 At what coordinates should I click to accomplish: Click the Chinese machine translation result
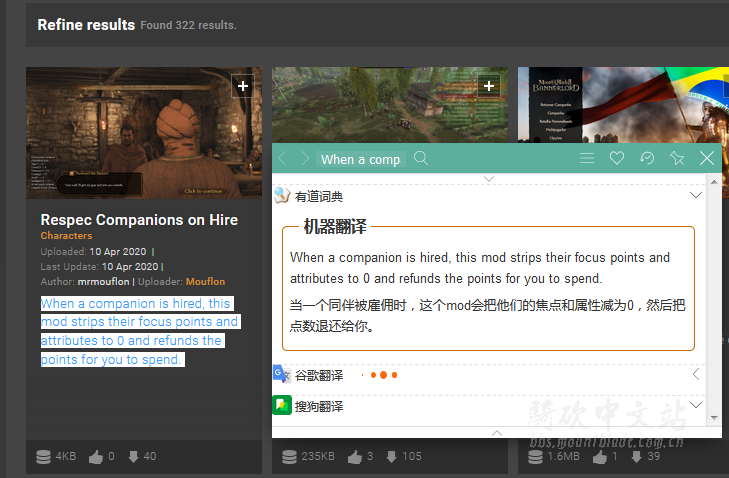pos(487,316)
